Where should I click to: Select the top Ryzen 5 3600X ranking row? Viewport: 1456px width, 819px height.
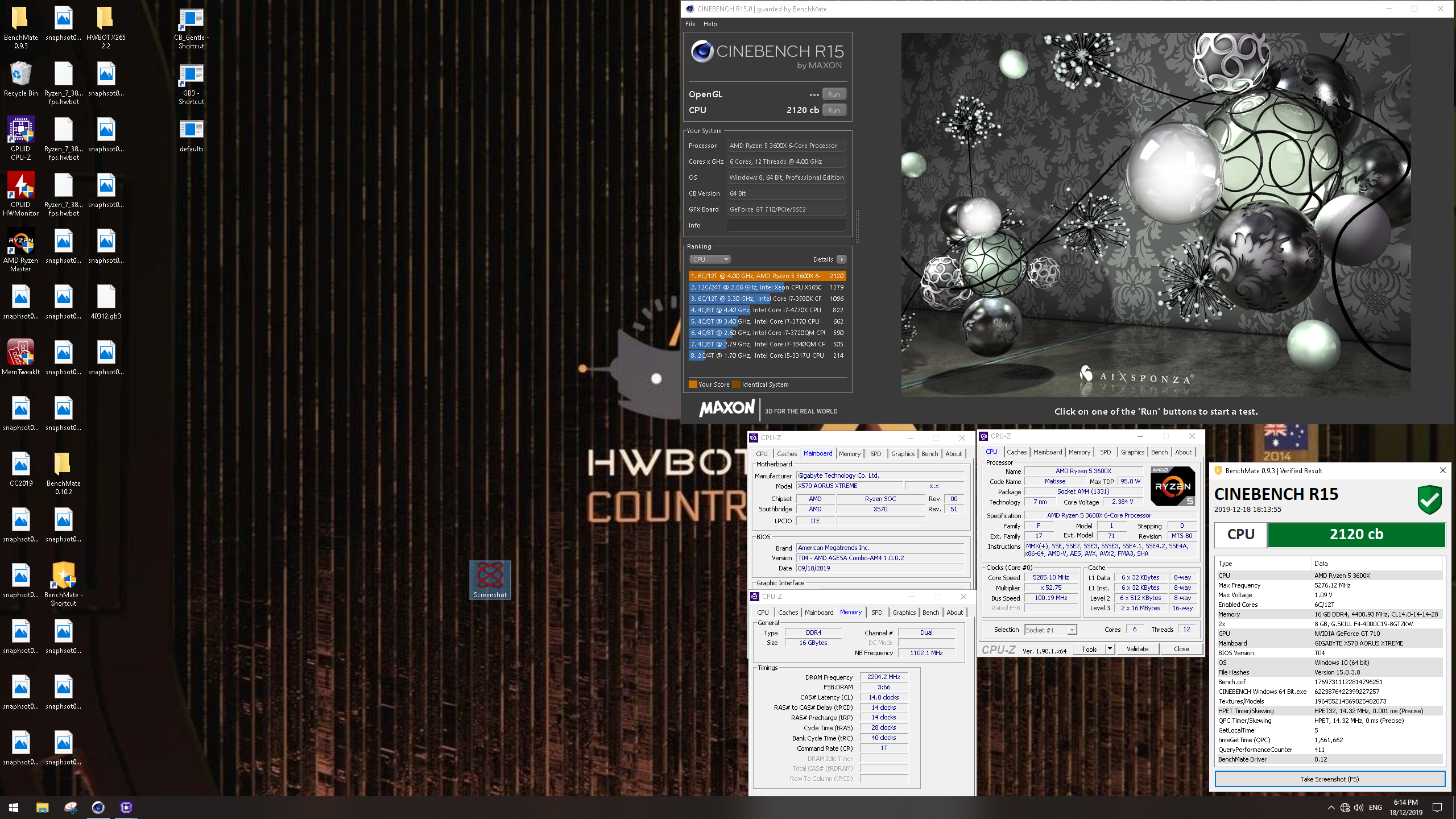[767, 276]
